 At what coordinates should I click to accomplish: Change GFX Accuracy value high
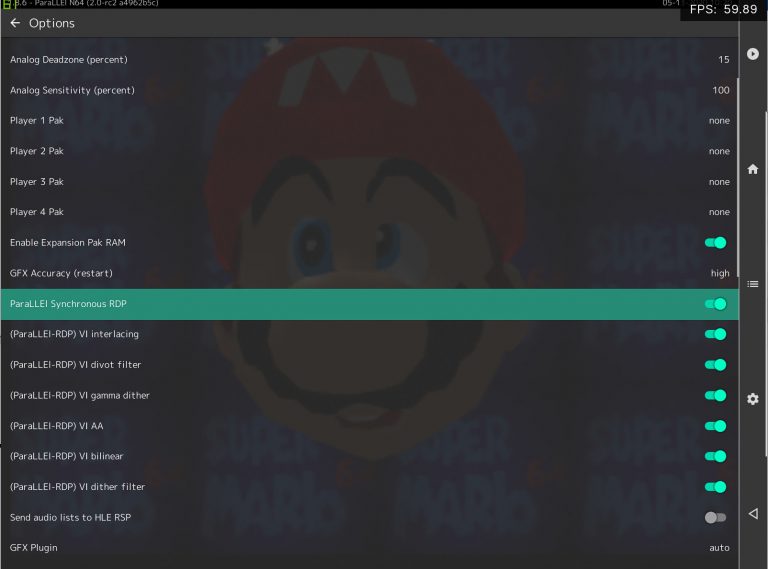coord(720,273)
